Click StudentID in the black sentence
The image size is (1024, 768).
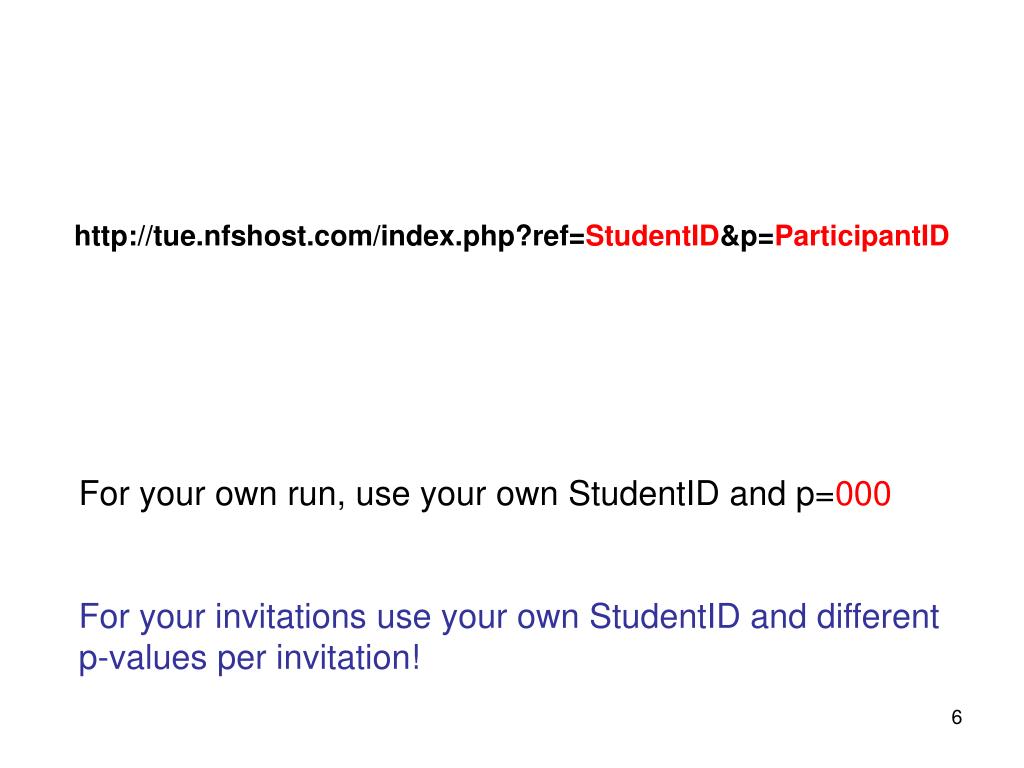point(643,494)
